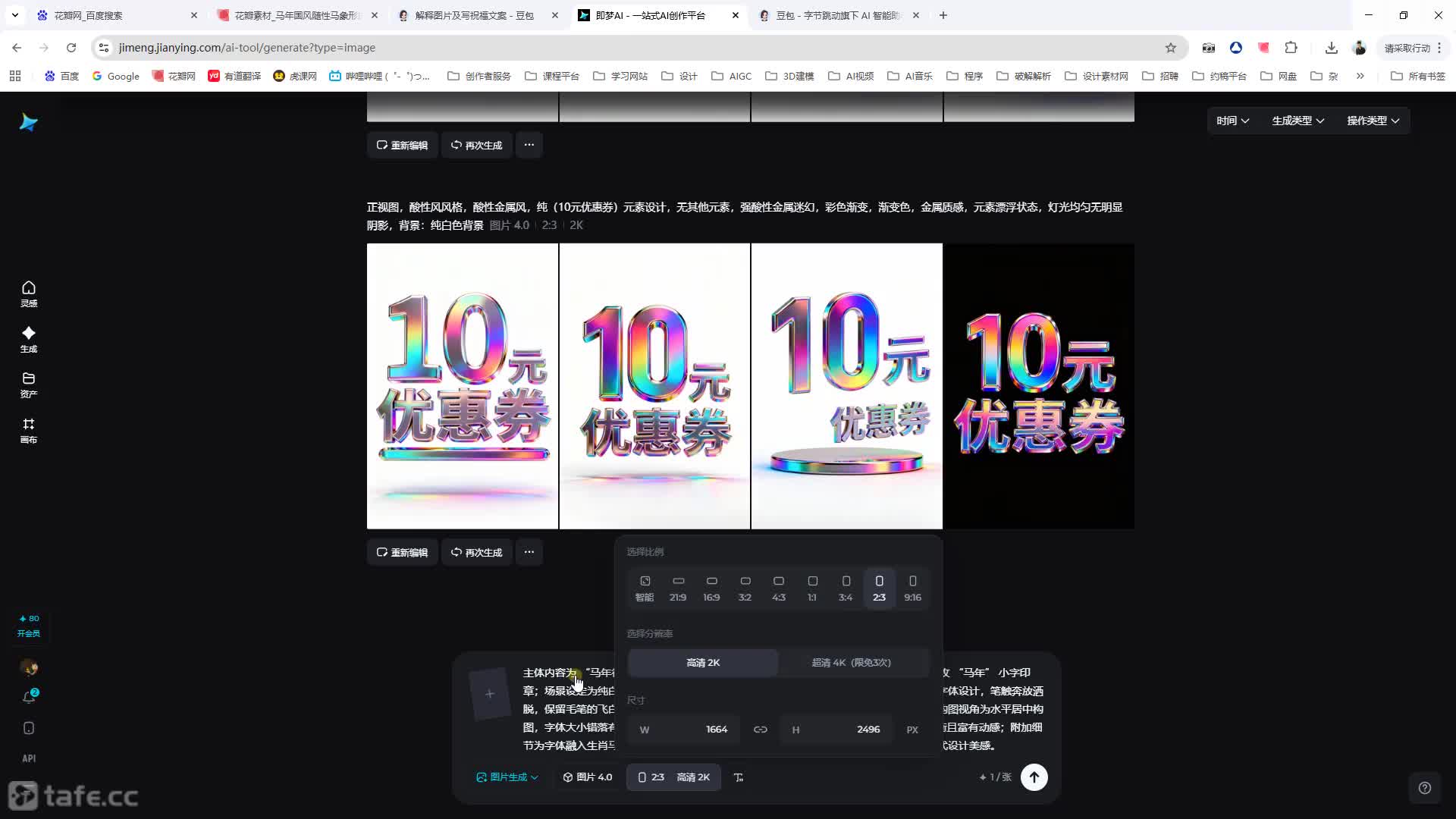Select the 智能 smart ratio option

coord(645,588)
